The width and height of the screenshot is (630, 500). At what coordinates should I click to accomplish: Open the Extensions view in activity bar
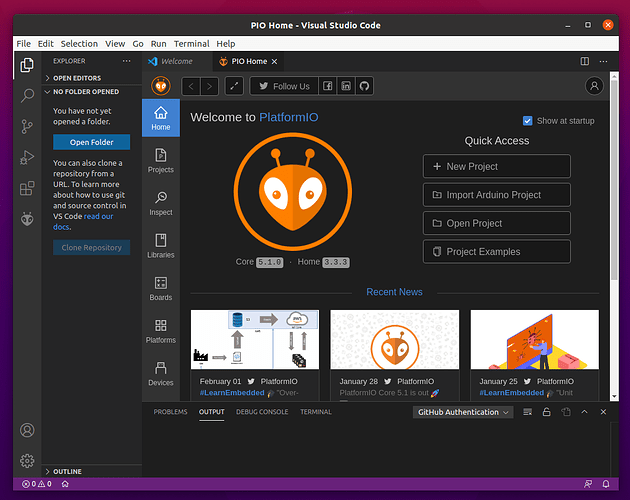[x=27, y=188]
